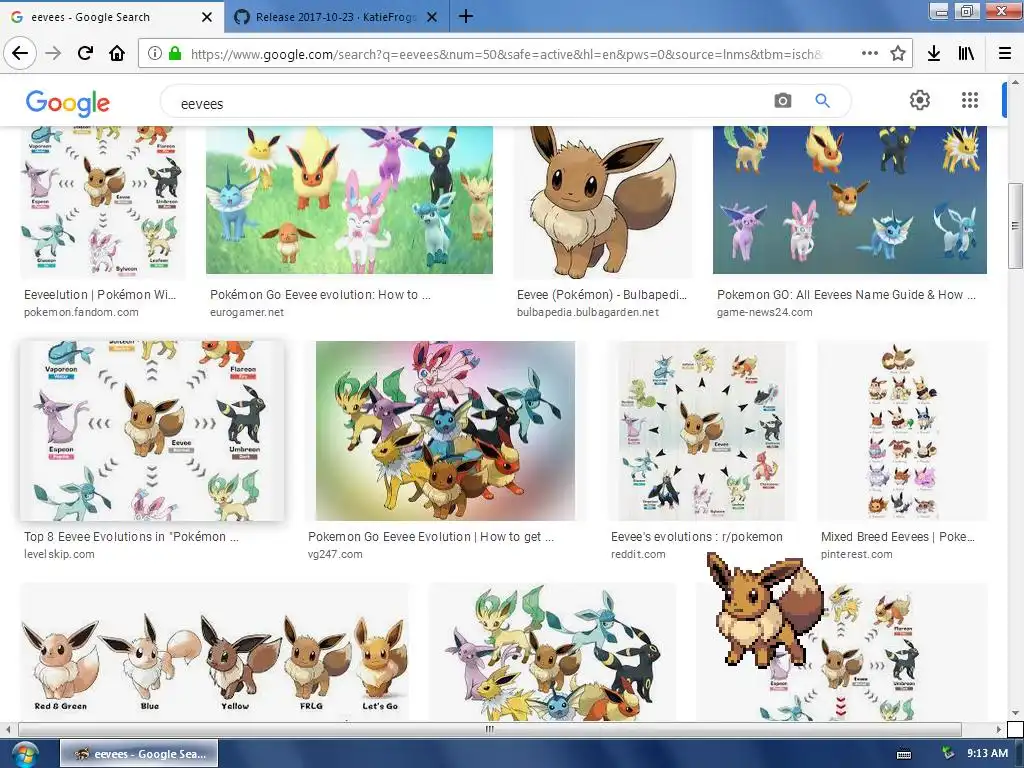
Task: Open page actions three-dot menu
Action: click(x=869, y=53)
